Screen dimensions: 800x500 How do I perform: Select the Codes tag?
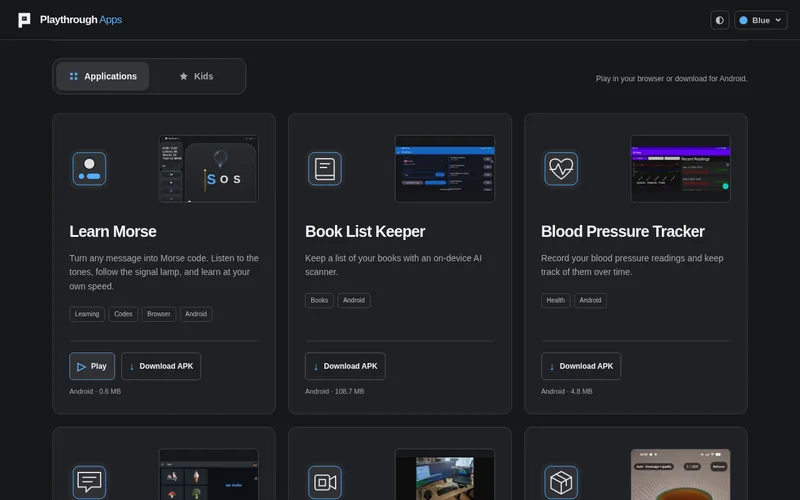pyautogui.click(x=123, y=314)
